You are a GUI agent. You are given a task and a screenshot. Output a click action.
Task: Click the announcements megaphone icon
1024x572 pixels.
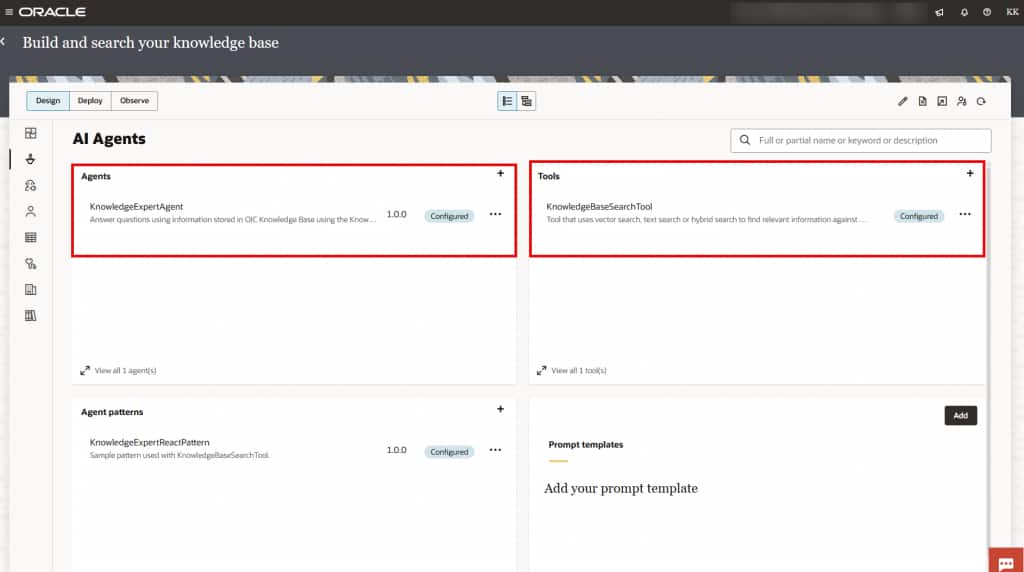point(939,12)
